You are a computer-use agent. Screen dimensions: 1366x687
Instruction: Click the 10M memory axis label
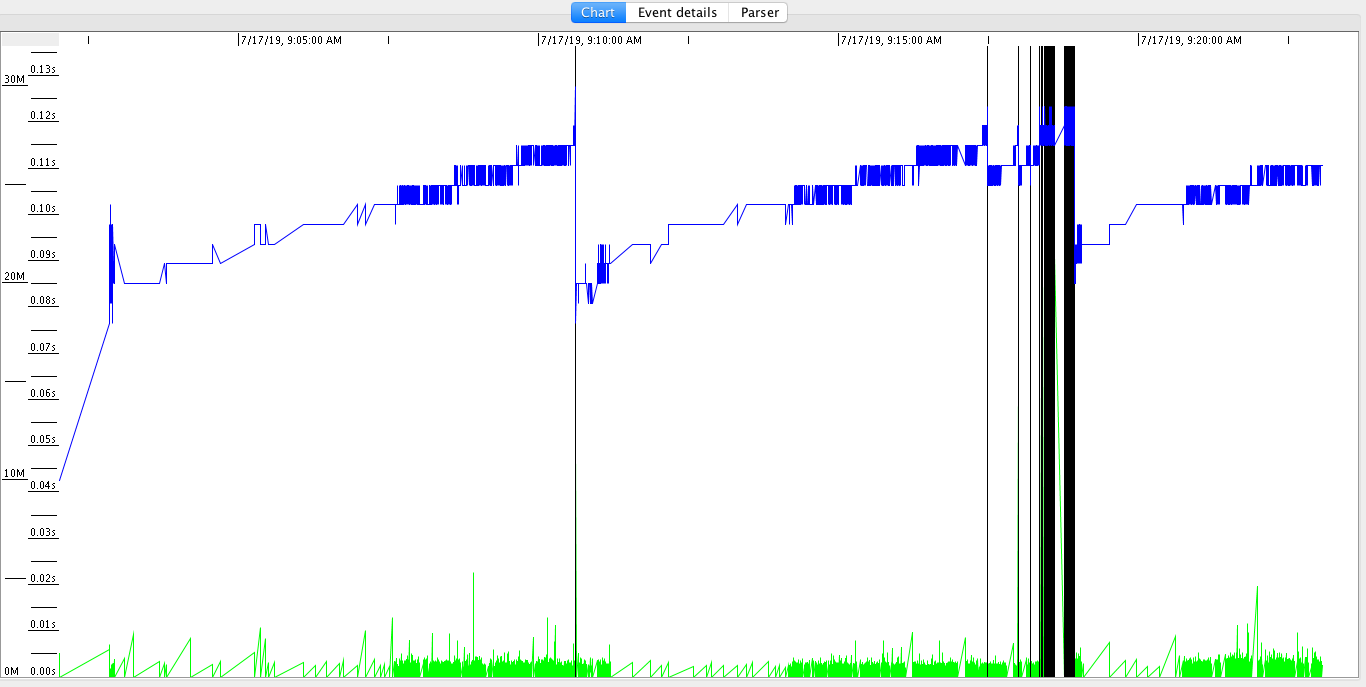pyautogui.click(x=14, y=473)
